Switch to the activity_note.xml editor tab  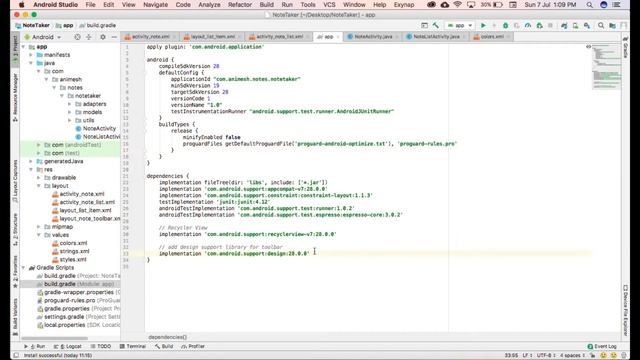[149, 37]
